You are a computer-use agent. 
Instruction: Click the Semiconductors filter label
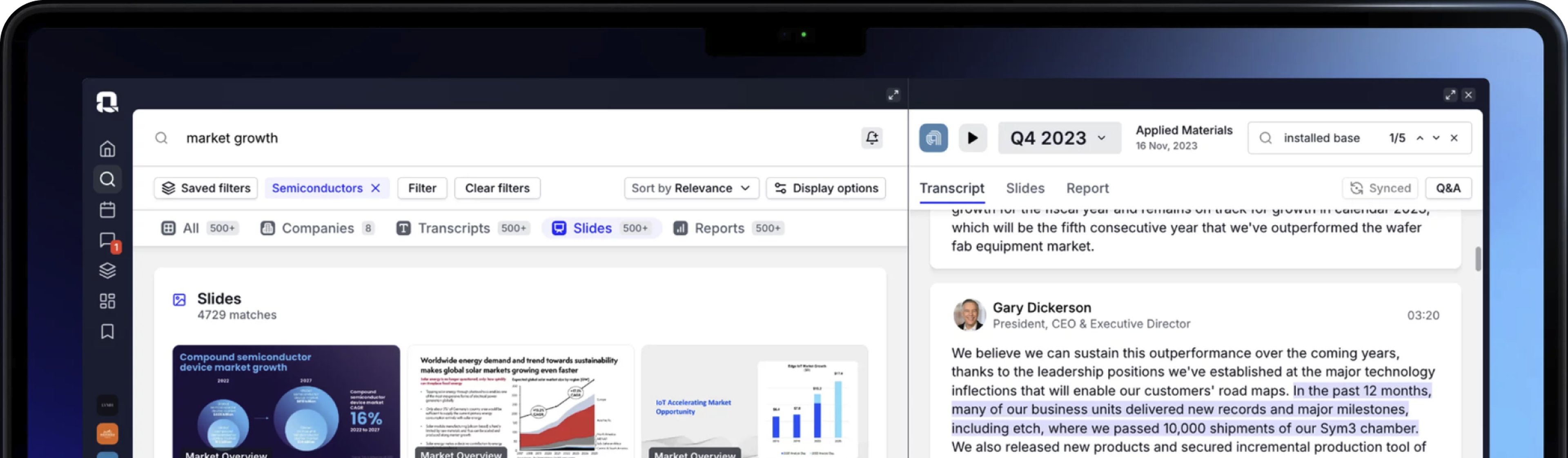click(x=317, y=189)
